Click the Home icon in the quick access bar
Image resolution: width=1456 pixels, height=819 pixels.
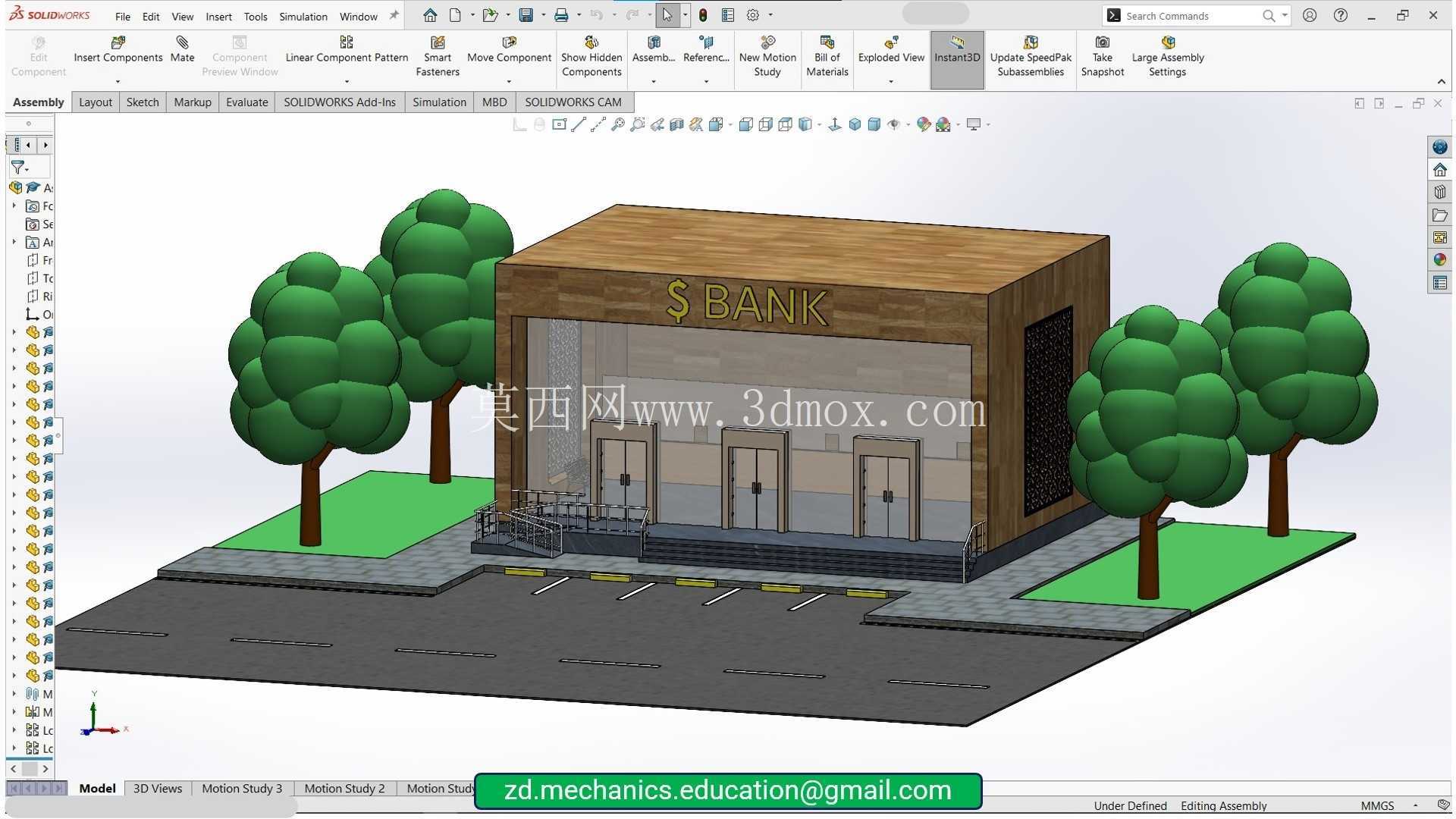pyautogui.click(x=430, y=15)
